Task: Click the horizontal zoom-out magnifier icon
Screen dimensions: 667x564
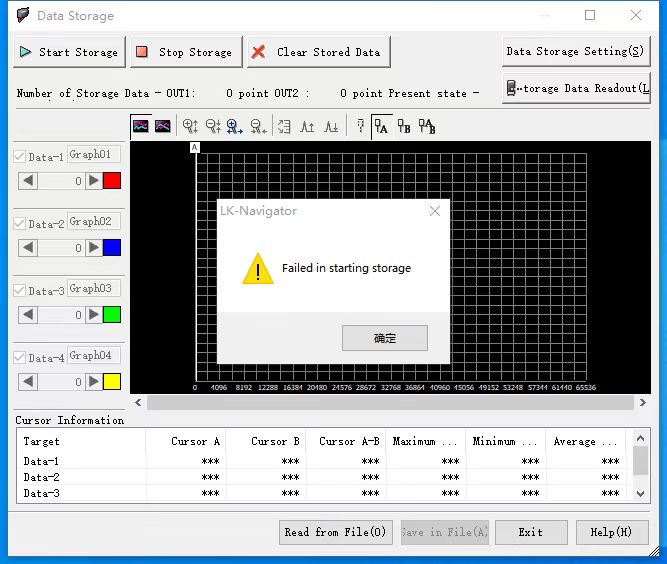Action: tap(258, 126)
